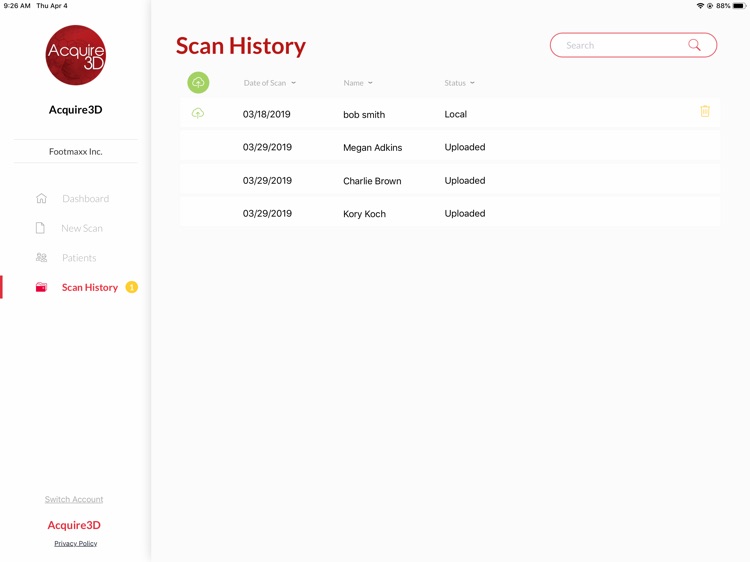The width and height of the screenshot is (750, 562).
Task: Tap the 9:26 AM clock in status bar
Action: coord(17,6)
